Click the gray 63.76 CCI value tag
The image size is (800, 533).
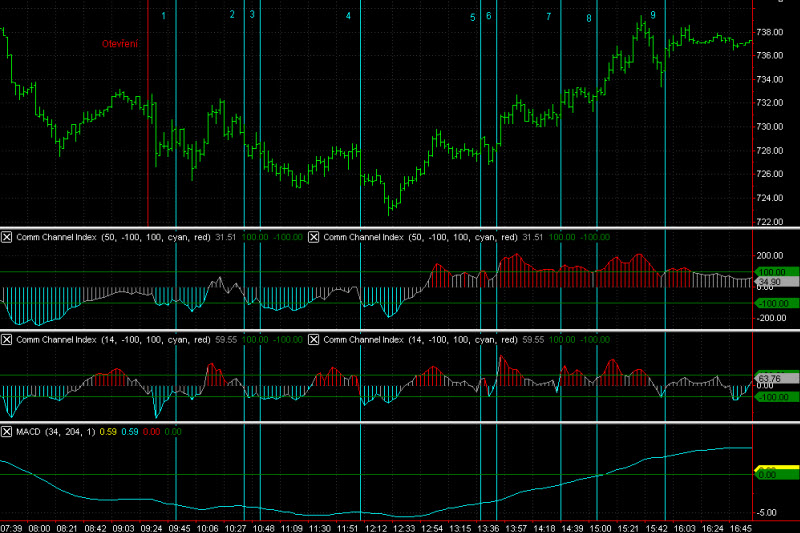pos(777,378)
